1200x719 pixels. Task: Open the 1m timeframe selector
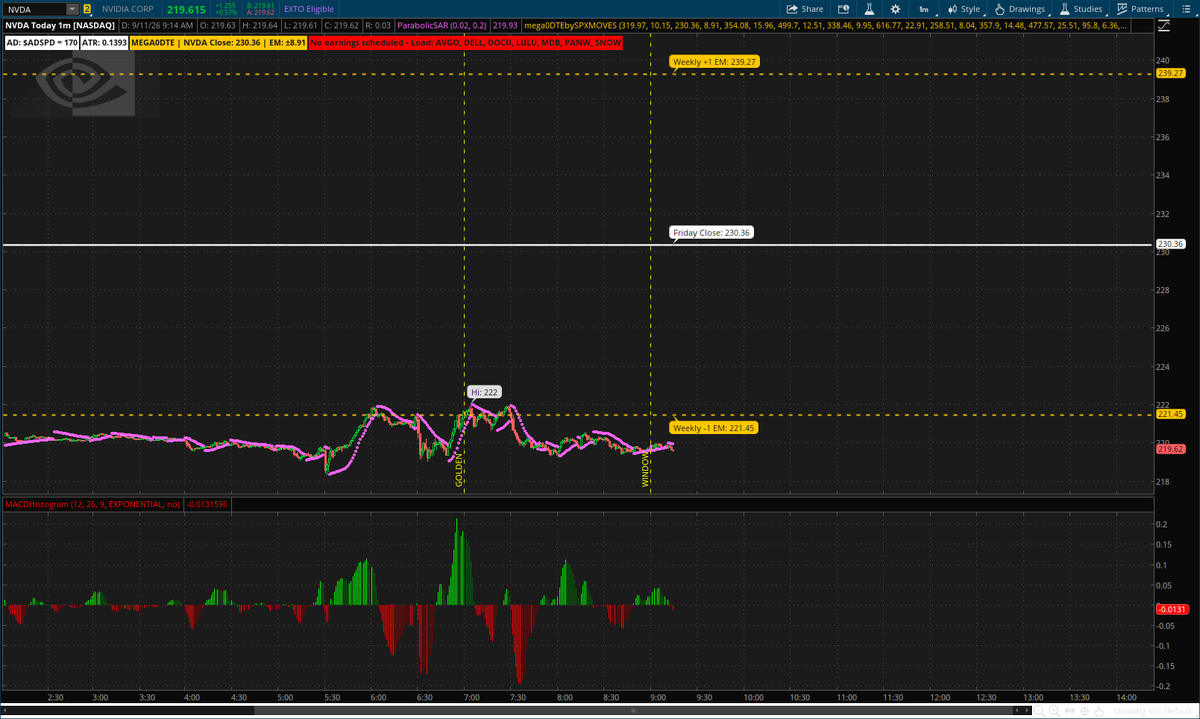point(924,9)
